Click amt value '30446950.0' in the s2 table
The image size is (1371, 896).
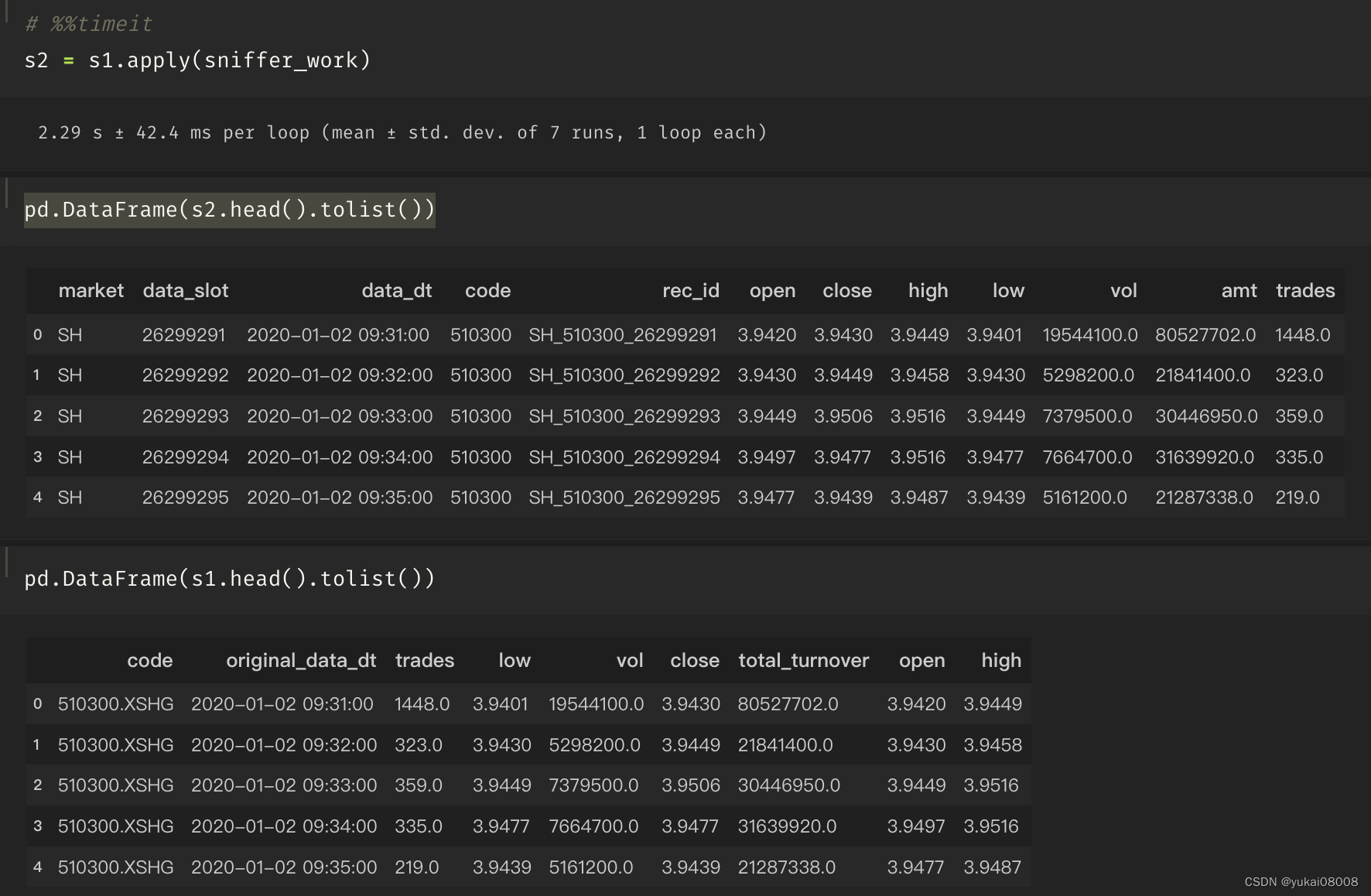[x=1207, y=416]
